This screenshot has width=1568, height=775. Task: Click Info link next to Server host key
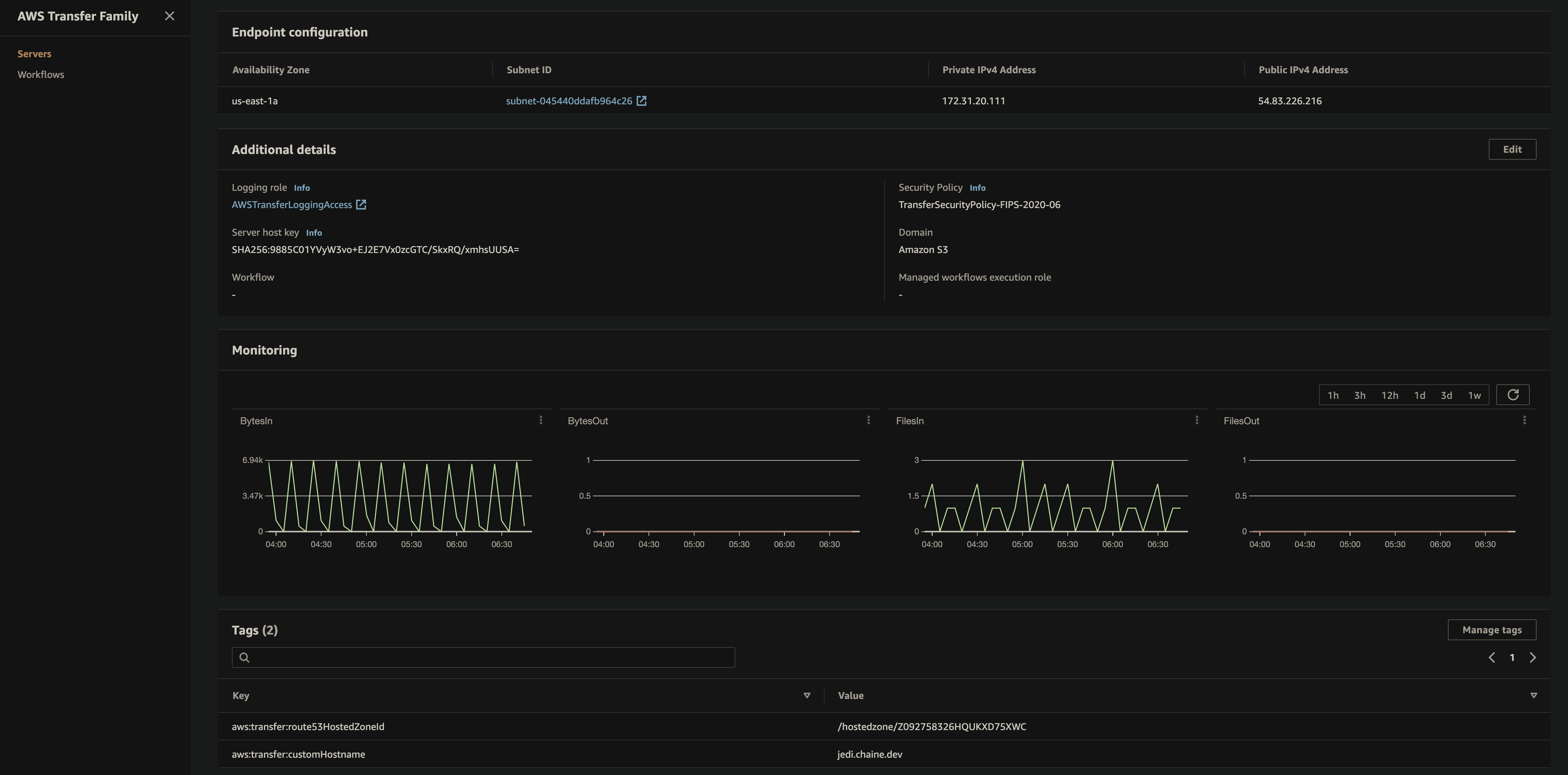(314, 233)
